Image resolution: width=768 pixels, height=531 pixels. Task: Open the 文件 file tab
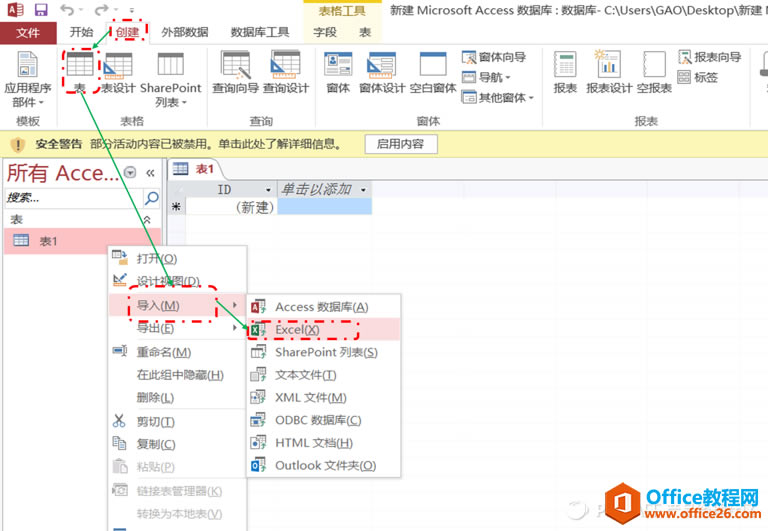tap(28, 33)
